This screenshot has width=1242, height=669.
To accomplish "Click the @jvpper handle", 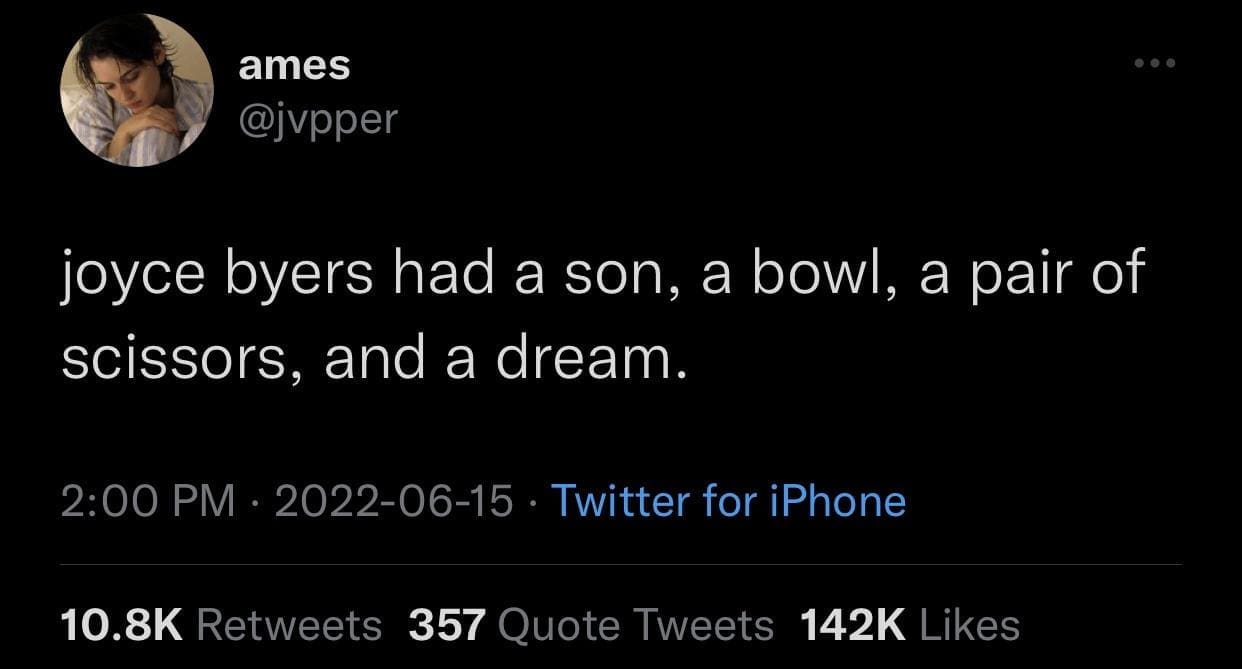I will tap(318, 120).
